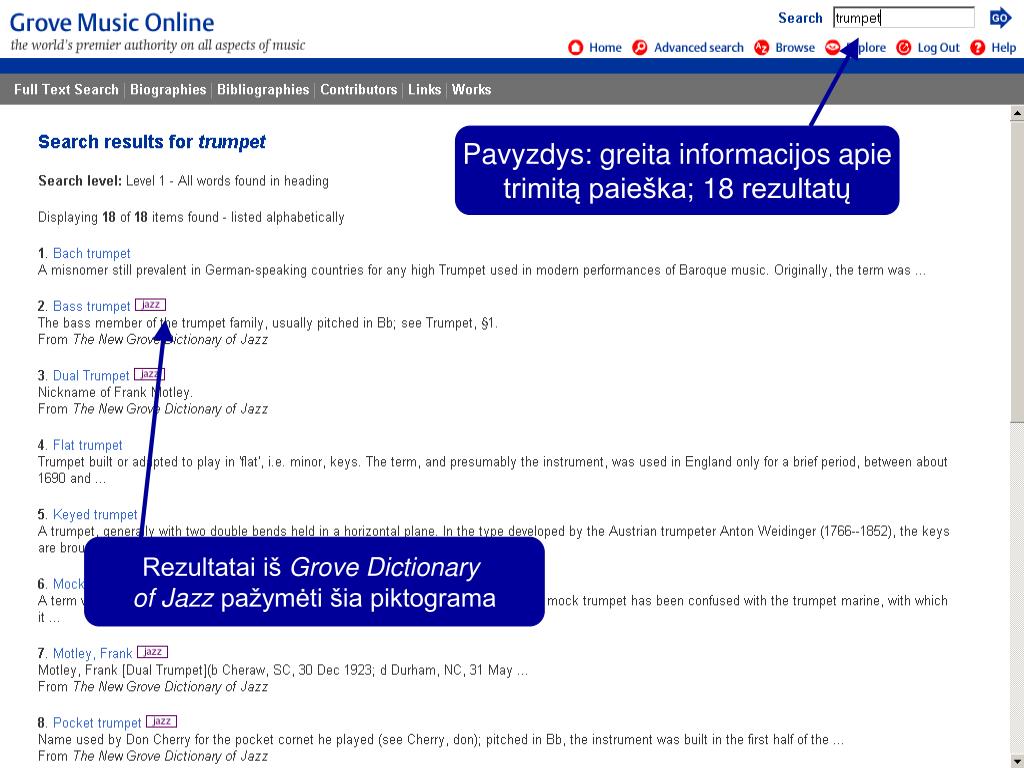Open the Home link
The image size is (1024, 768).
click(x=605, y=48)
